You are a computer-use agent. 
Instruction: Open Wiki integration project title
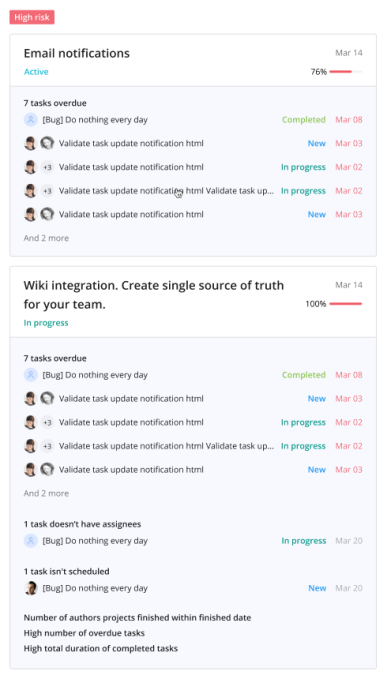tap(154, 295)
